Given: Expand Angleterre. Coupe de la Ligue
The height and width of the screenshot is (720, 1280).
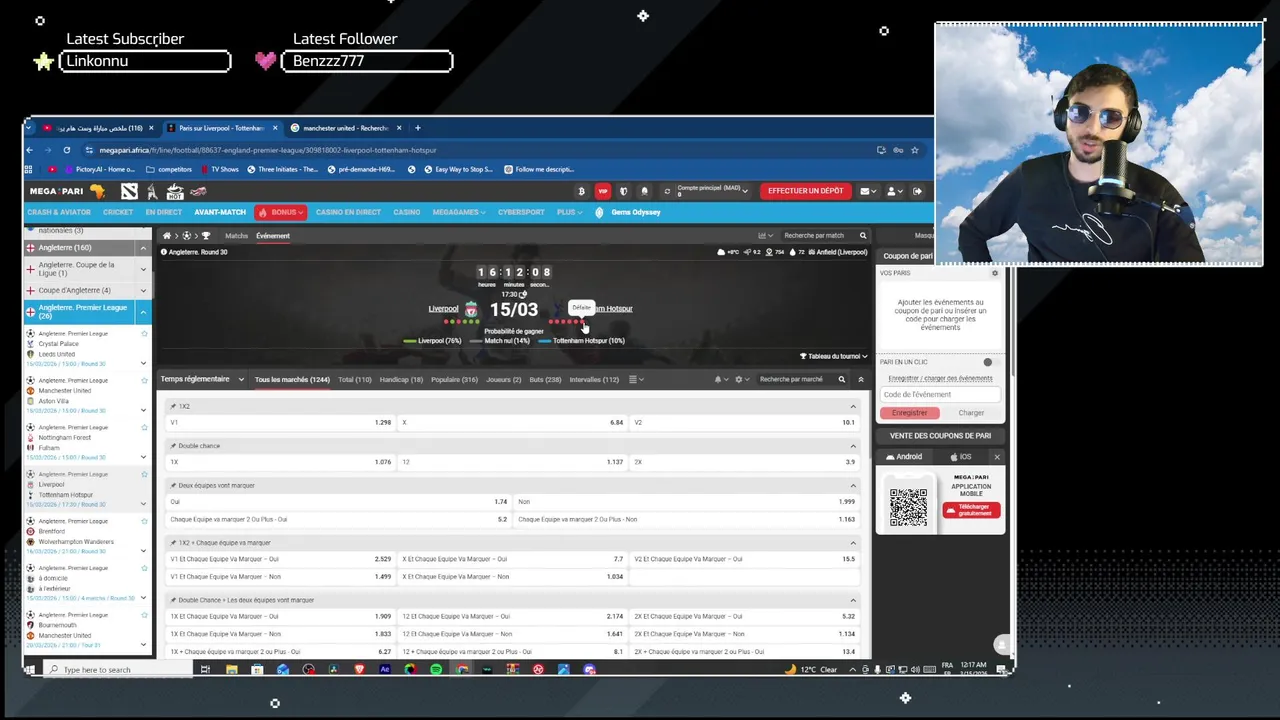Looking at the screenshot, I should pos(143,269).
